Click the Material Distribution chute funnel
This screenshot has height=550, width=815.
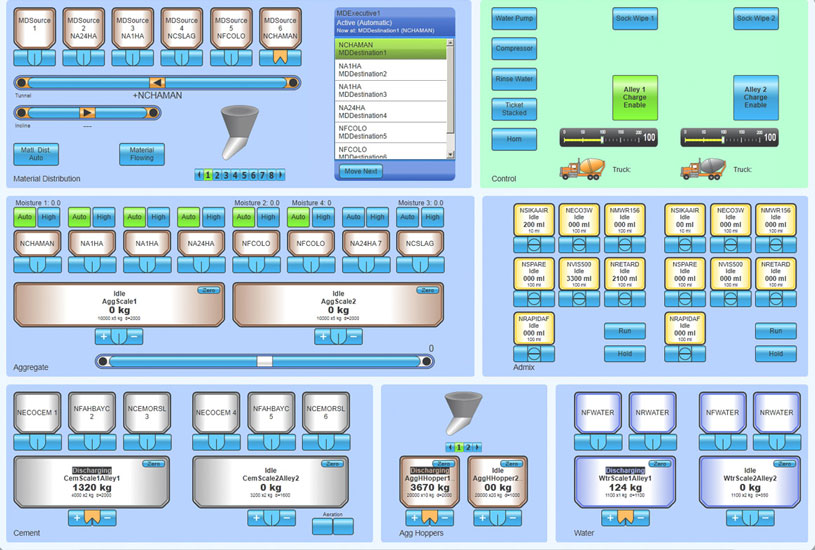[x=239, y=132]
